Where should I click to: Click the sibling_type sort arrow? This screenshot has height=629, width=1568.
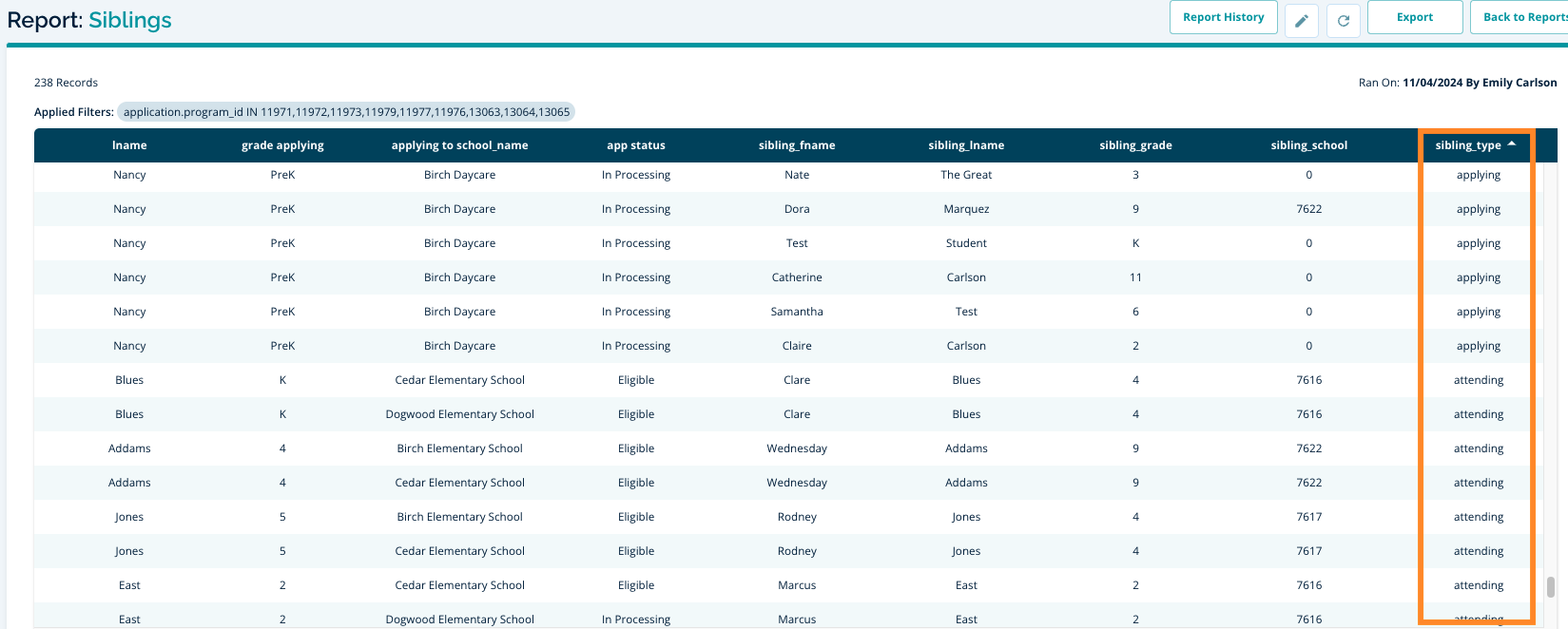pyautogui.click(x=1512, y=144)
